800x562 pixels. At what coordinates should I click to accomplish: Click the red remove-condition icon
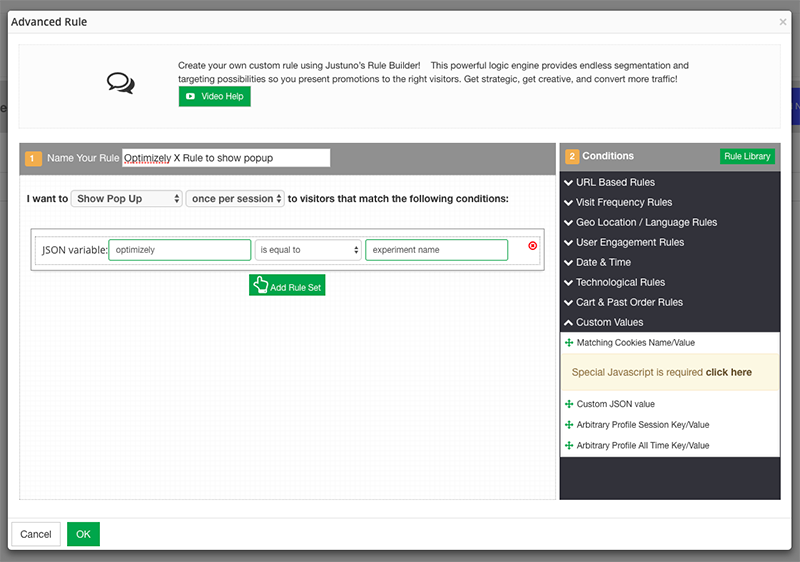[x=532, y=245]
